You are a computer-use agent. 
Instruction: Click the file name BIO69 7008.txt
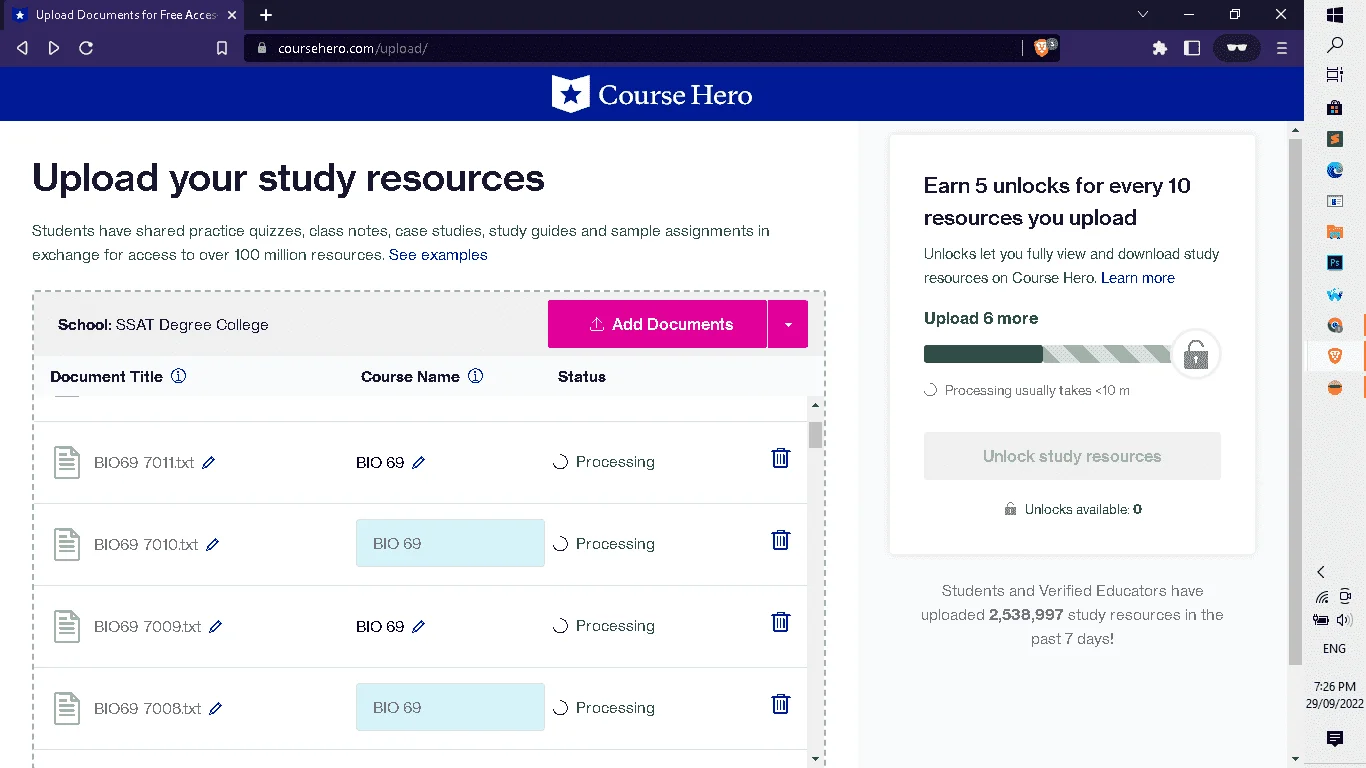[148, 709]
